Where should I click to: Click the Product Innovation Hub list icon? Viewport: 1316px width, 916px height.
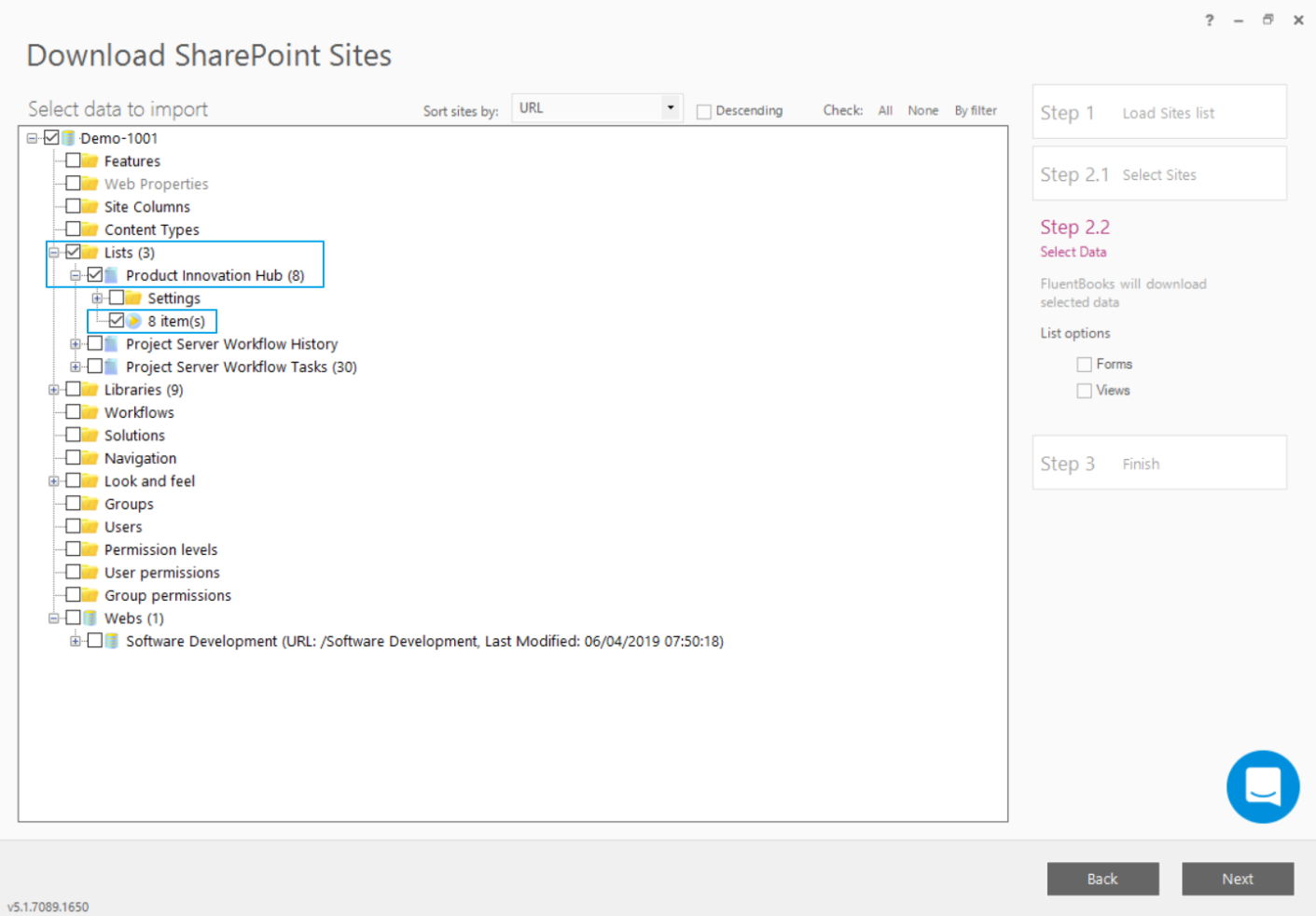click(x=111, y=275)
